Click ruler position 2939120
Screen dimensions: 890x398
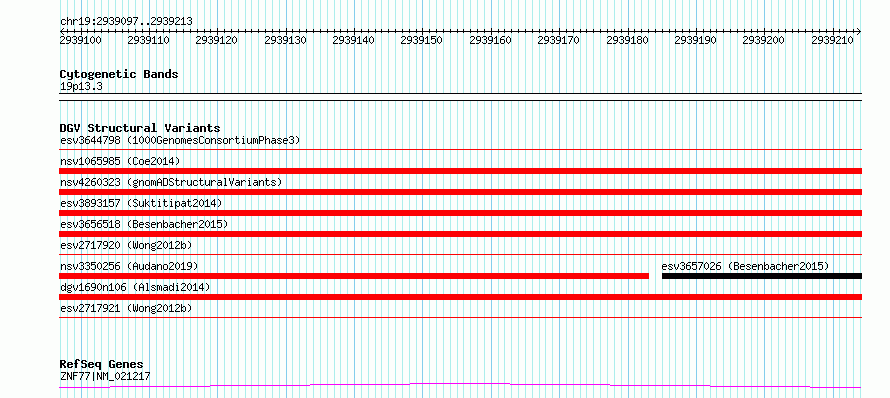pos(216,40)
